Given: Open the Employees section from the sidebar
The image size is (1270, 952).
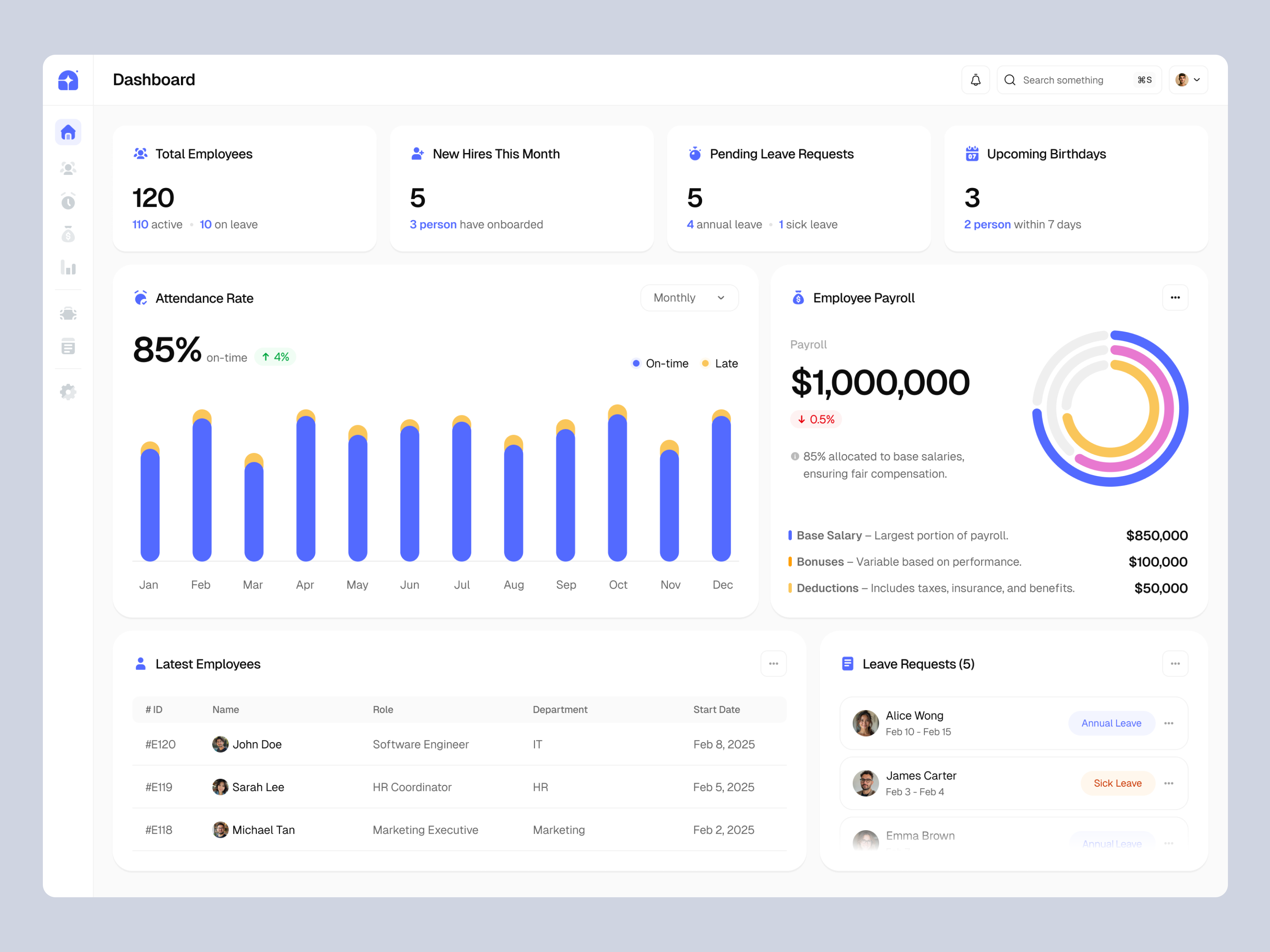Looking at the screenshot, I should 68,167.
